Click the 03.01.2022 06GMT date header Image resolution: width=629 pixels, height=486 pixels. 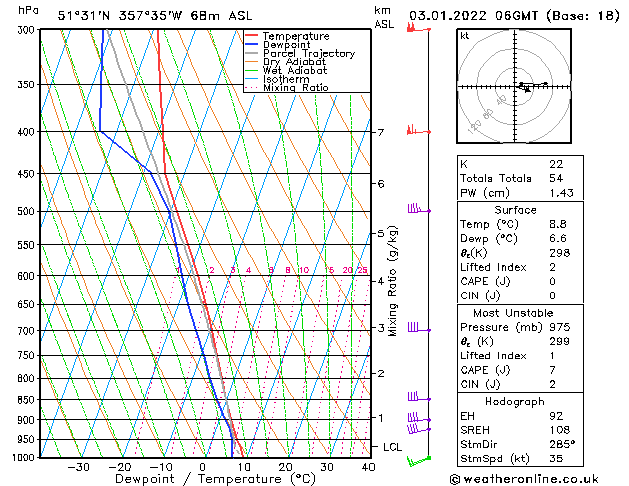511,15
